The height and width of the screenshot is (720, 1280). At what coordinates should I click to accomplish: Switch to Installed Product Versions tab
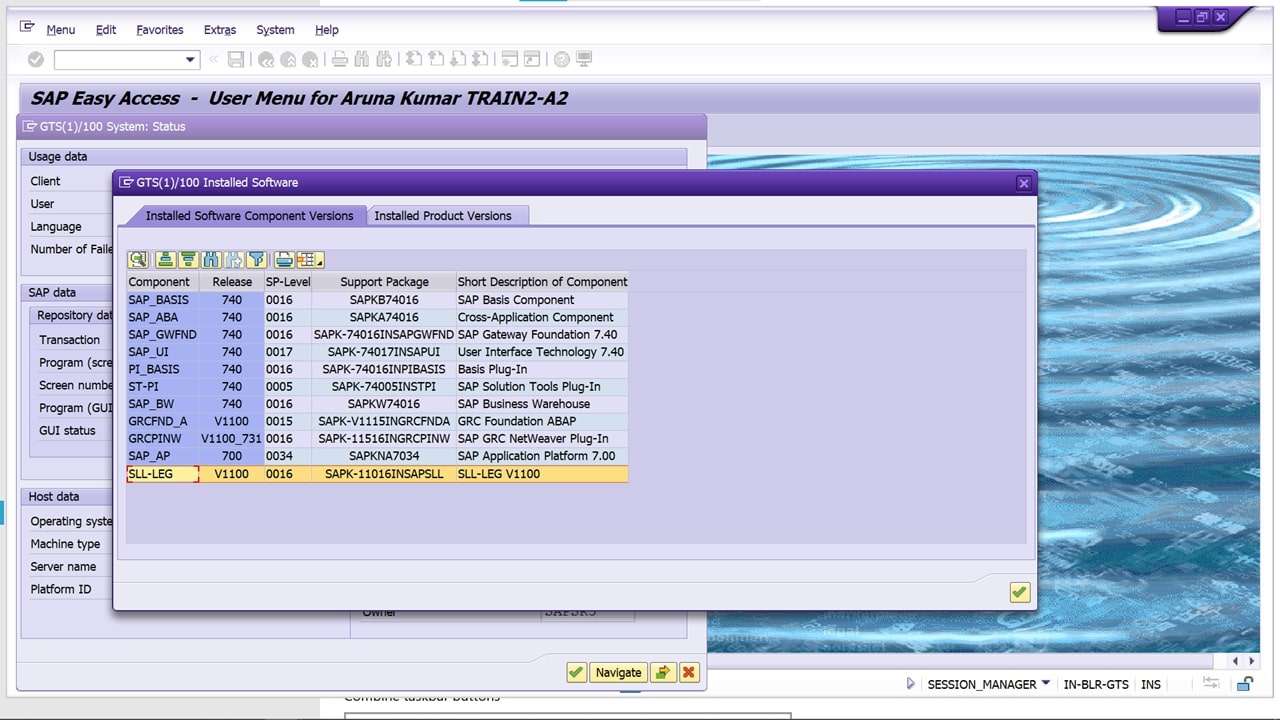click(443, 216)
